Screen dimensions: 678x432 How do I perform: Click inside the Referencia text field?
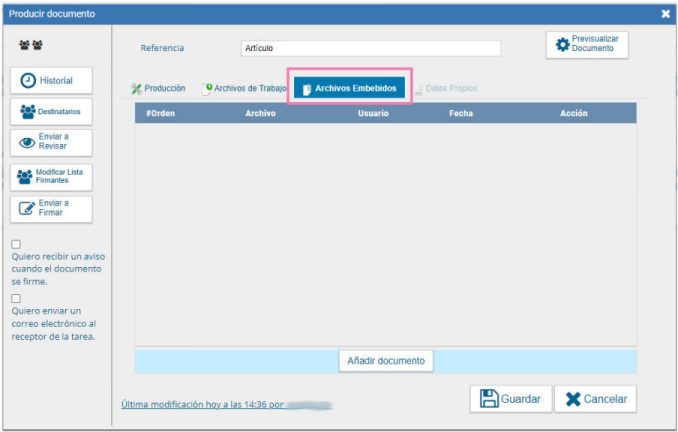click(369, 48)
